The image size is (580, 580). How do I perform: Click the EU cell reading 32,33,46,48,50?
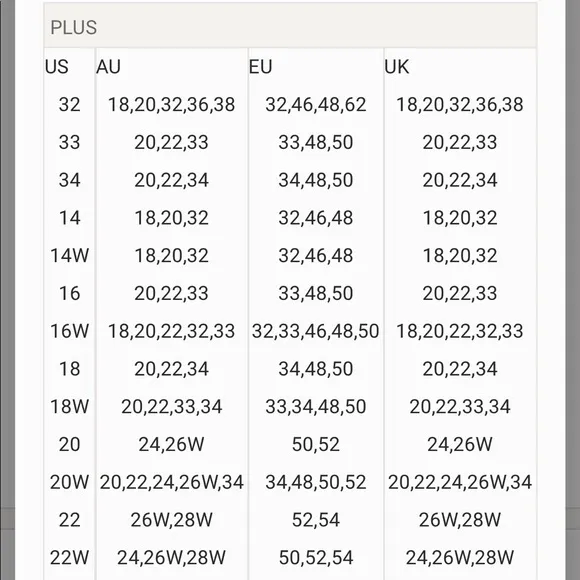316,331
